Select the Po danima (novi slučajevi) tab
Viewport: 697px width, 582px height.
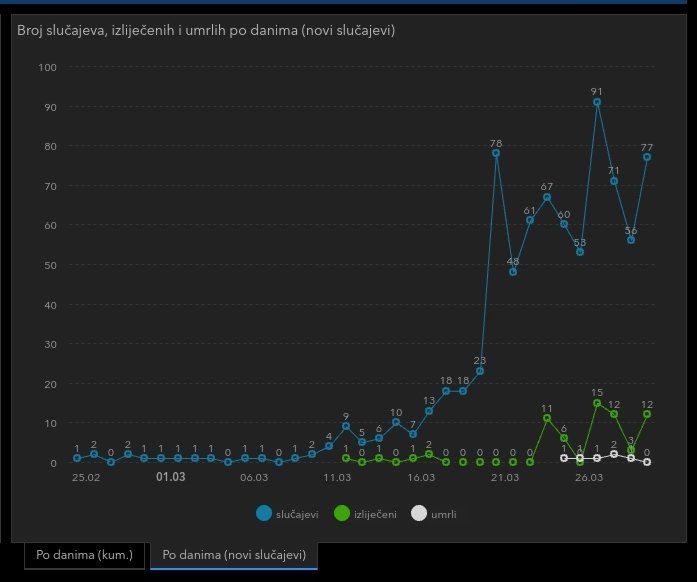click(x=234, y=554)
